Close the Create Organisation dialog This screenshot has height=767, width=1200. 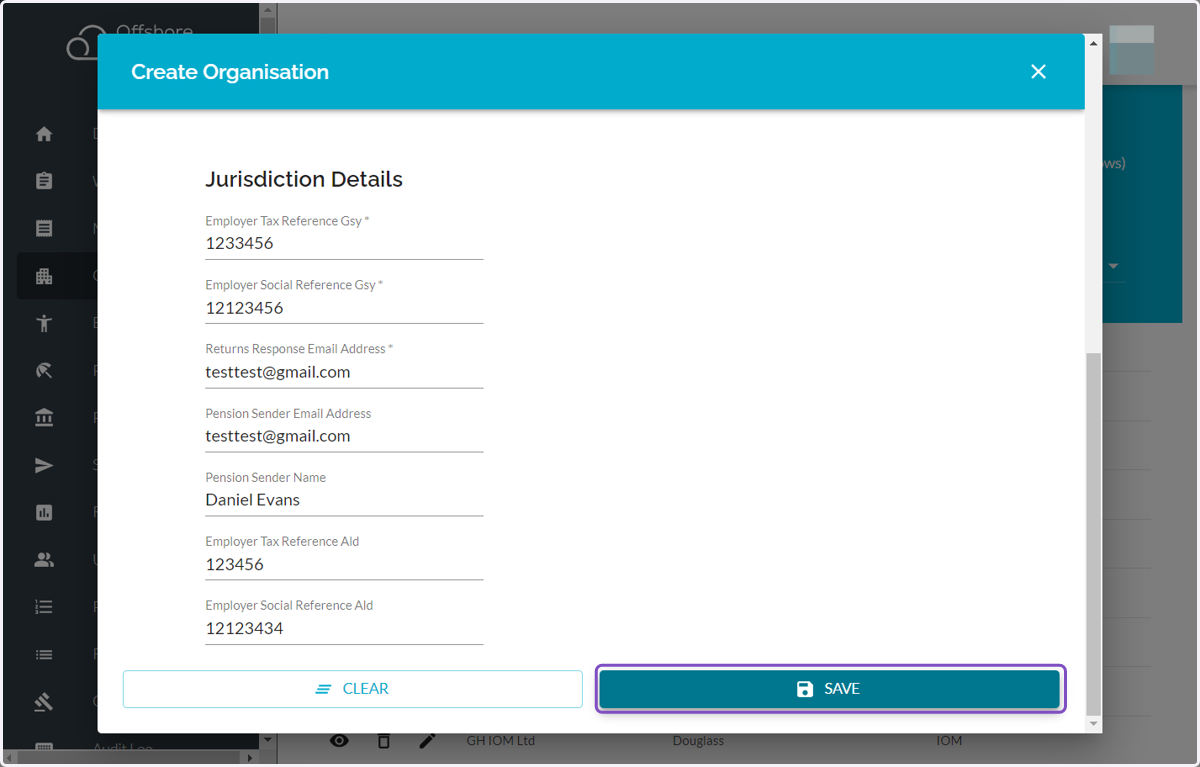[1038, 72]
